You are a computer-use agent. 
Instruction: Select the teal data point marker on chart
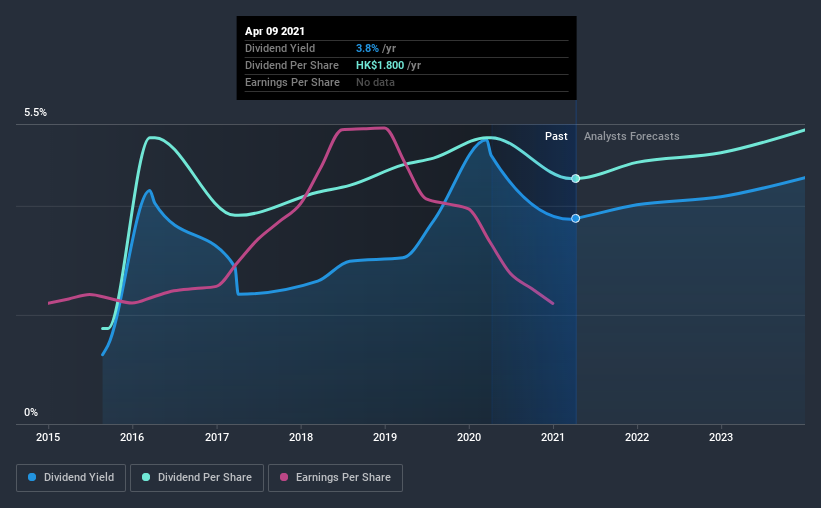575,179
